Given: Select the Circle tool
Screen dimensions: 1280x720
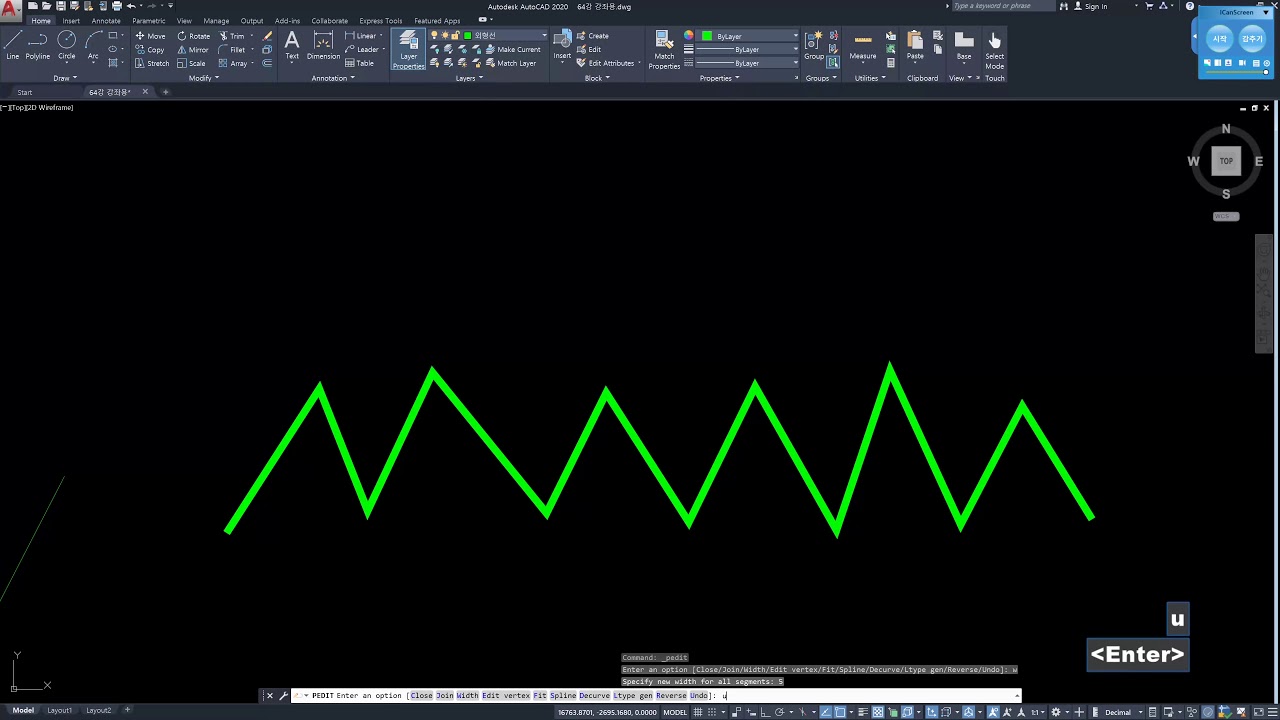Looking at the screenshot, I should tap(66, 45).
